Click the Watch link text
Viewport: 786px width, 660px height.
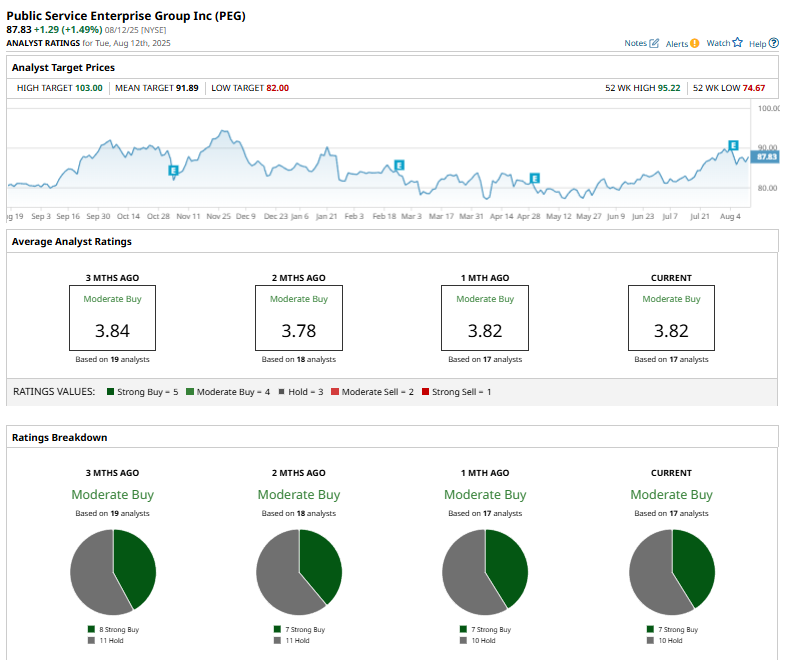coord(718,43)
